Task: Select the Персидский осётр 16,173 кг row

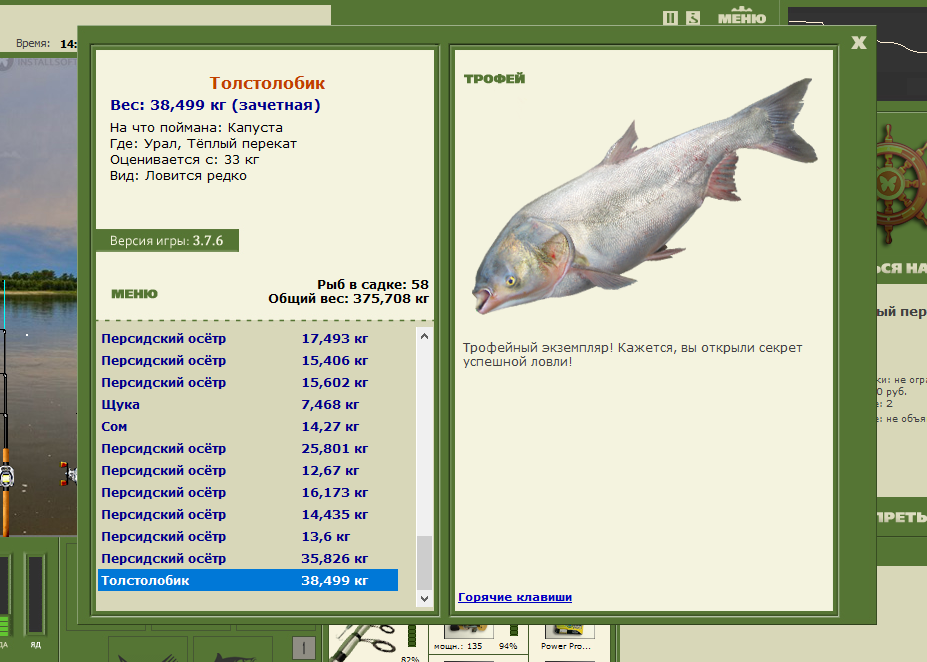Action: pyautogui.click(x=248, y=492)
